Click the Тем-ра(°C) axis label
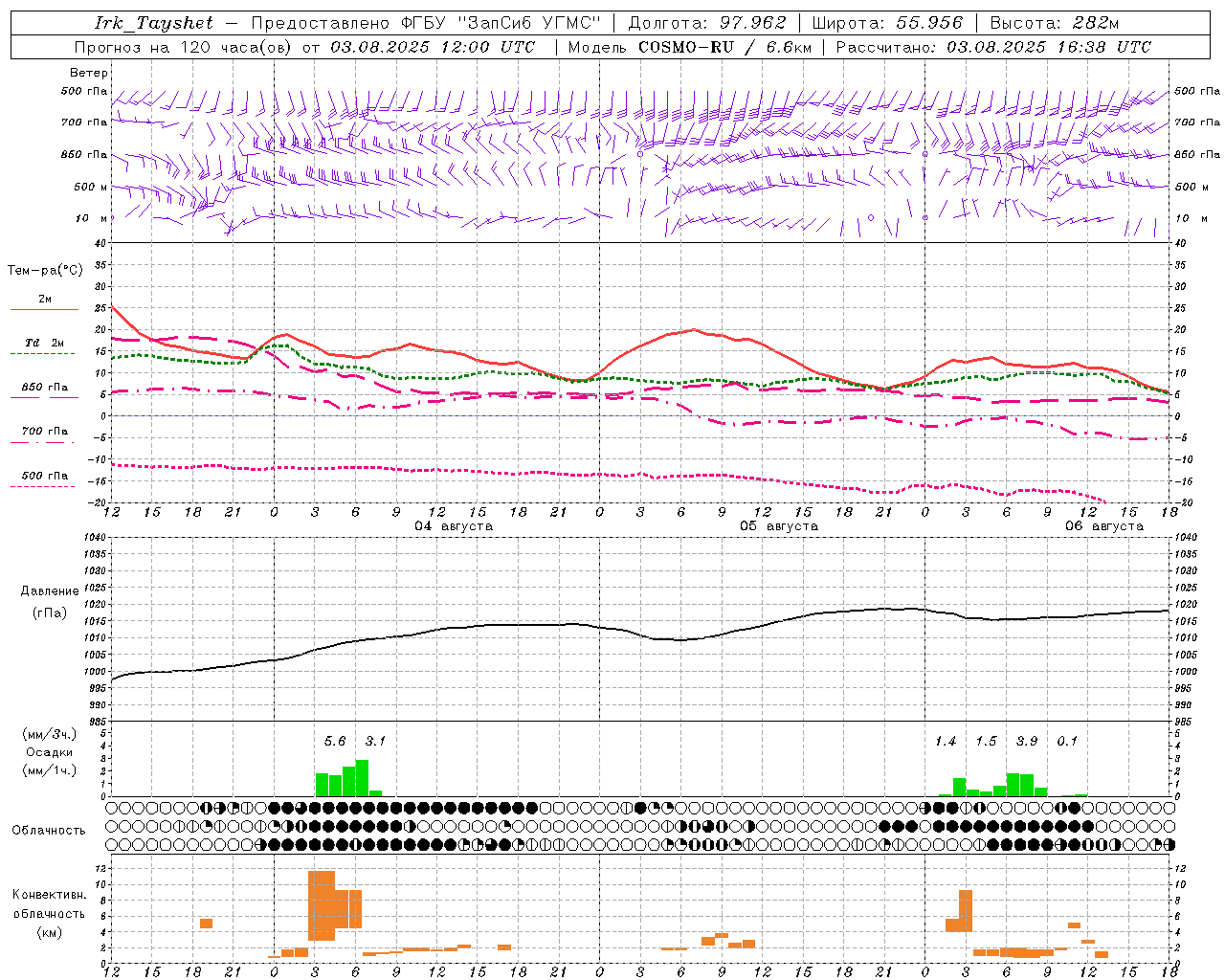The image size is (1225, 980). click(x=45, y=271)
